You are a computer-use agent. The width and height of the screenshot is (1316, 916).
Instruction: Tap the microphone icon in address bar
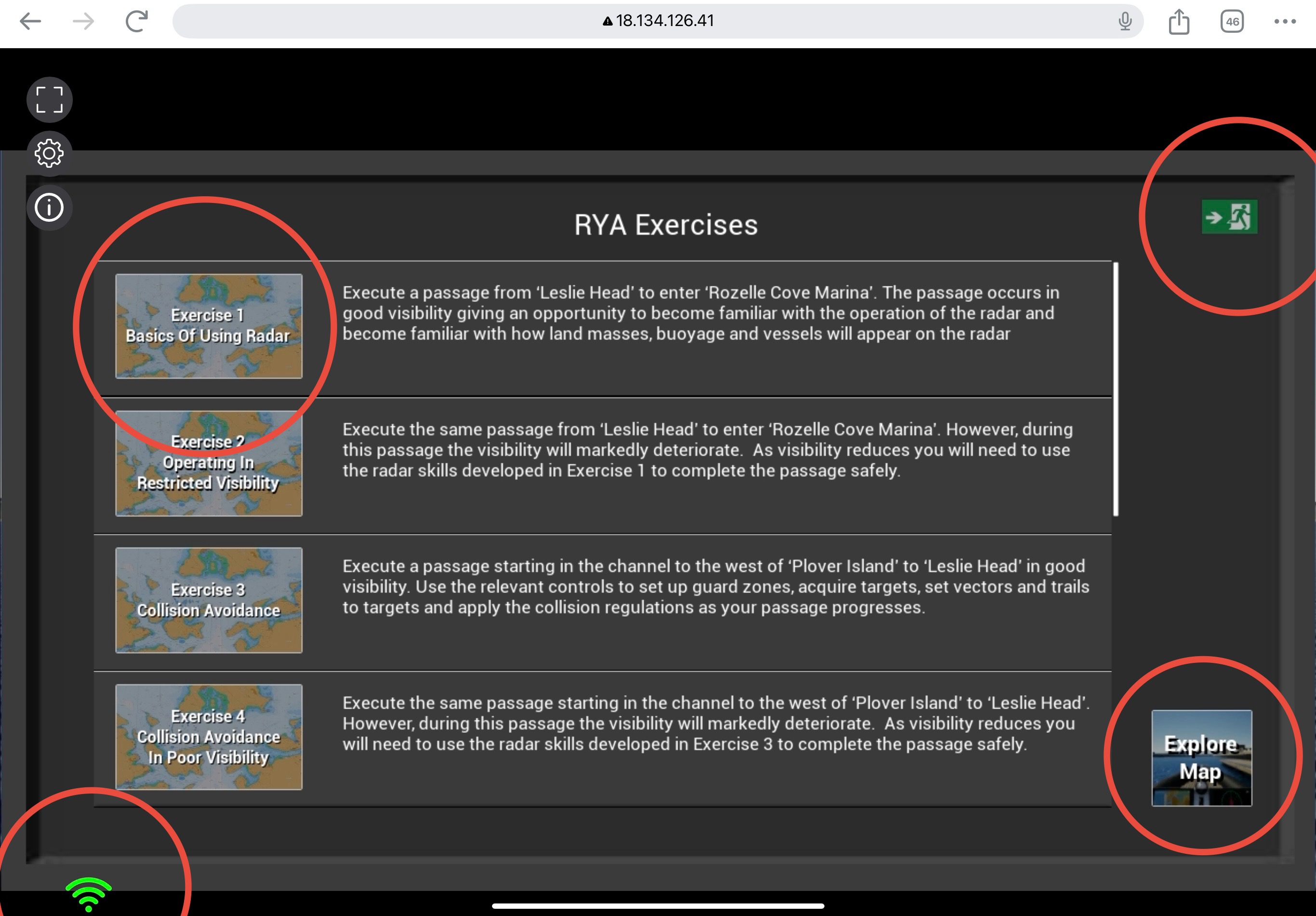point(1125,21)
